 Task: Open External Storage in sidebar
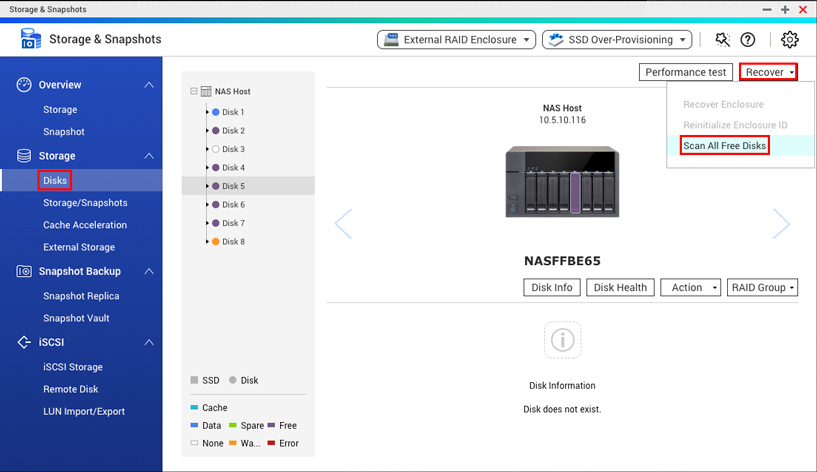[79, 247]
